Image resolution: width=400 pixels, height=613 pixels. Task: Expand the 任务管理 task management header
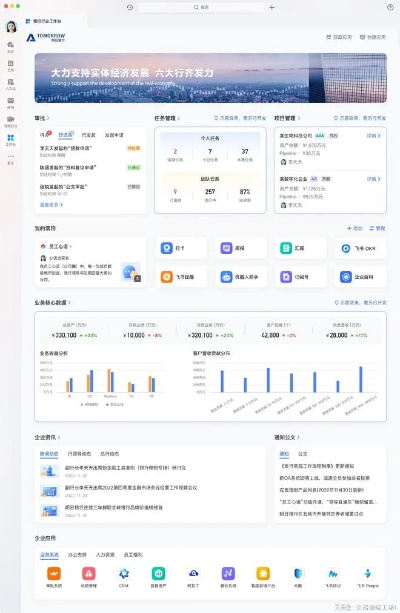[x=167, y=118]
